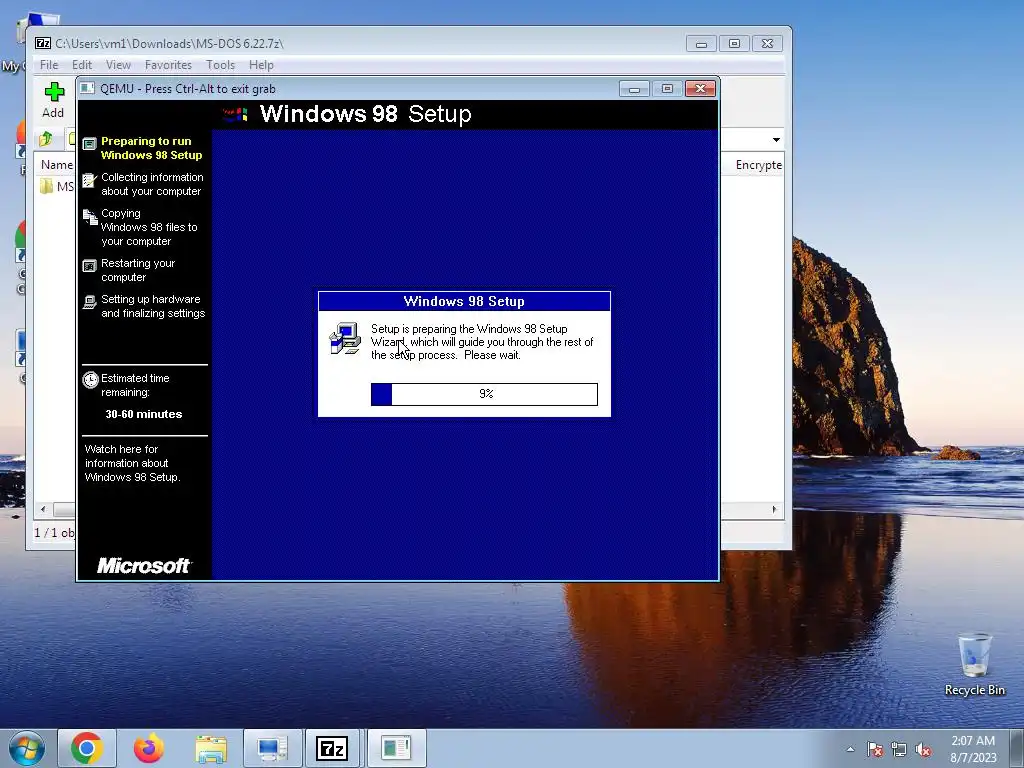Viewport: 1024px width, 768px height.
Task: Click the Preparing to run Setup step icon
Action: (x=89, y=143)
